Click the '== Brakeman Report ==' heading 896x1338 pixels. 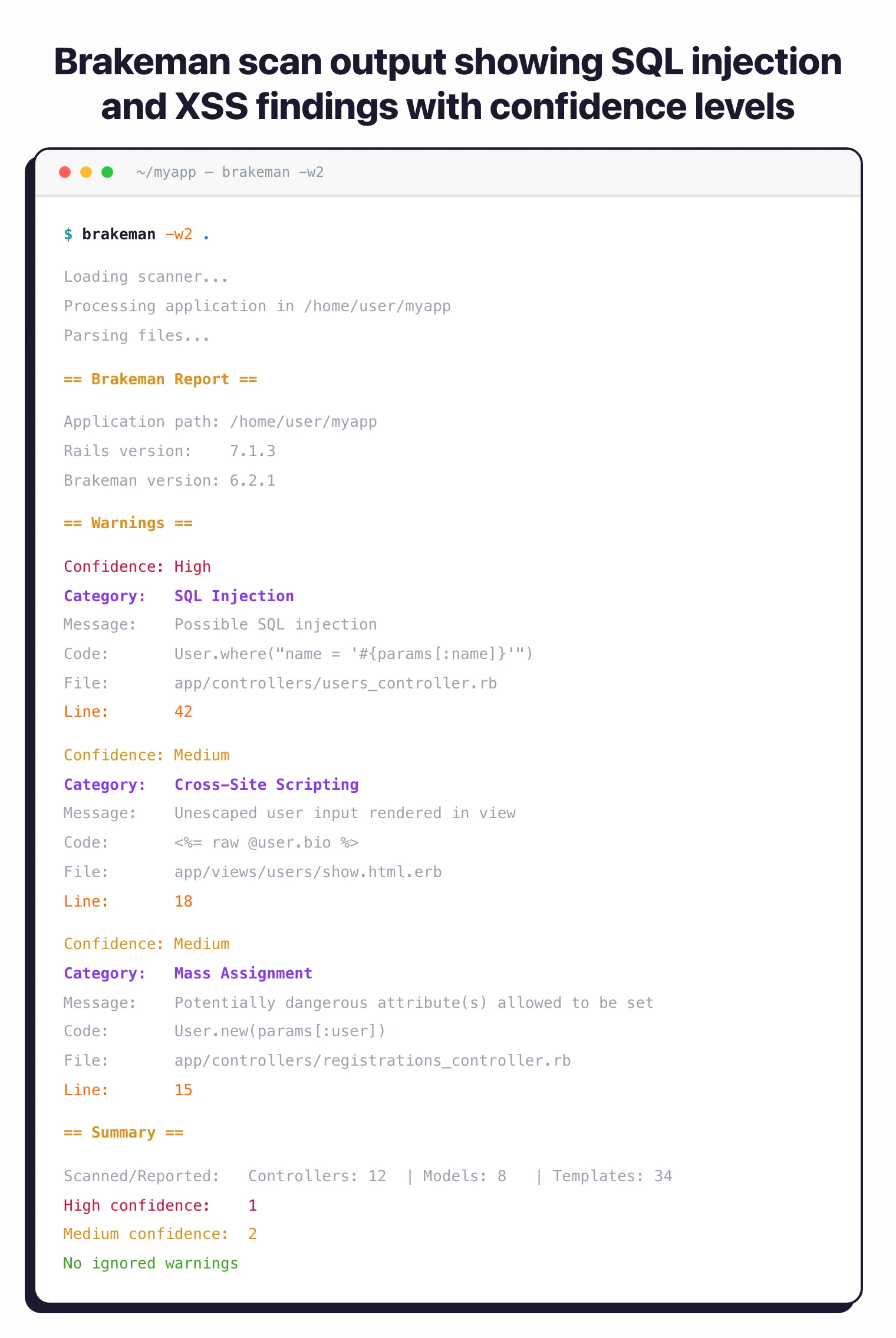[x=160, y=379]
